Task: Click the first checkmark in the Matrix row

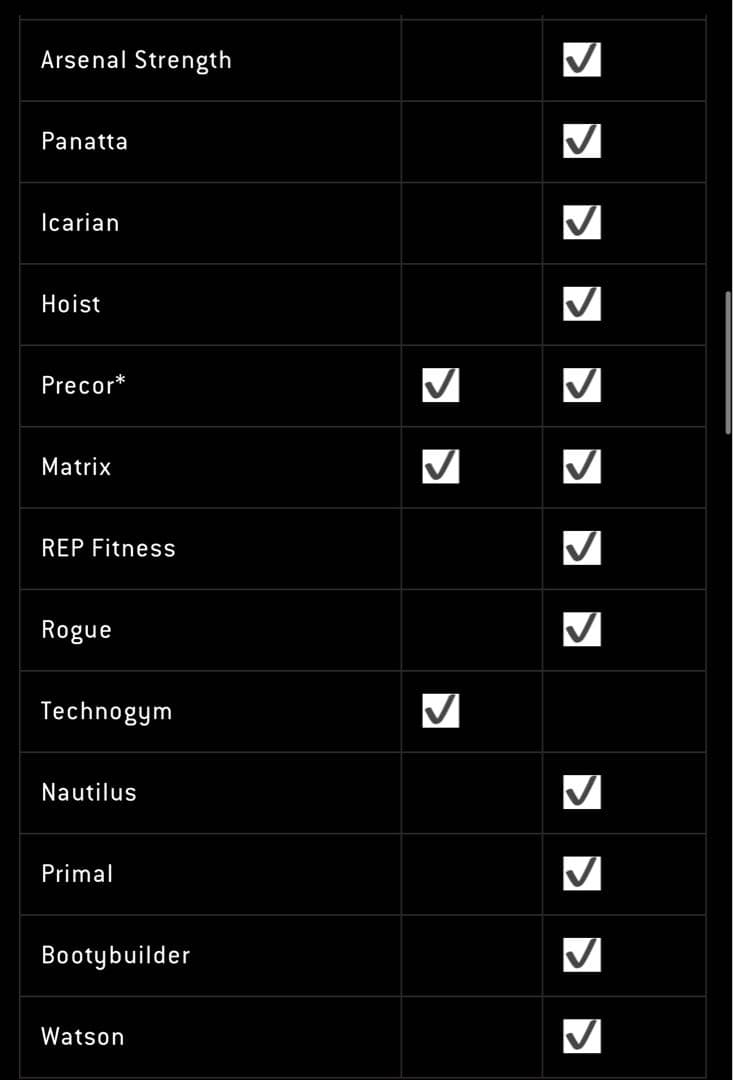Action: 441,466
